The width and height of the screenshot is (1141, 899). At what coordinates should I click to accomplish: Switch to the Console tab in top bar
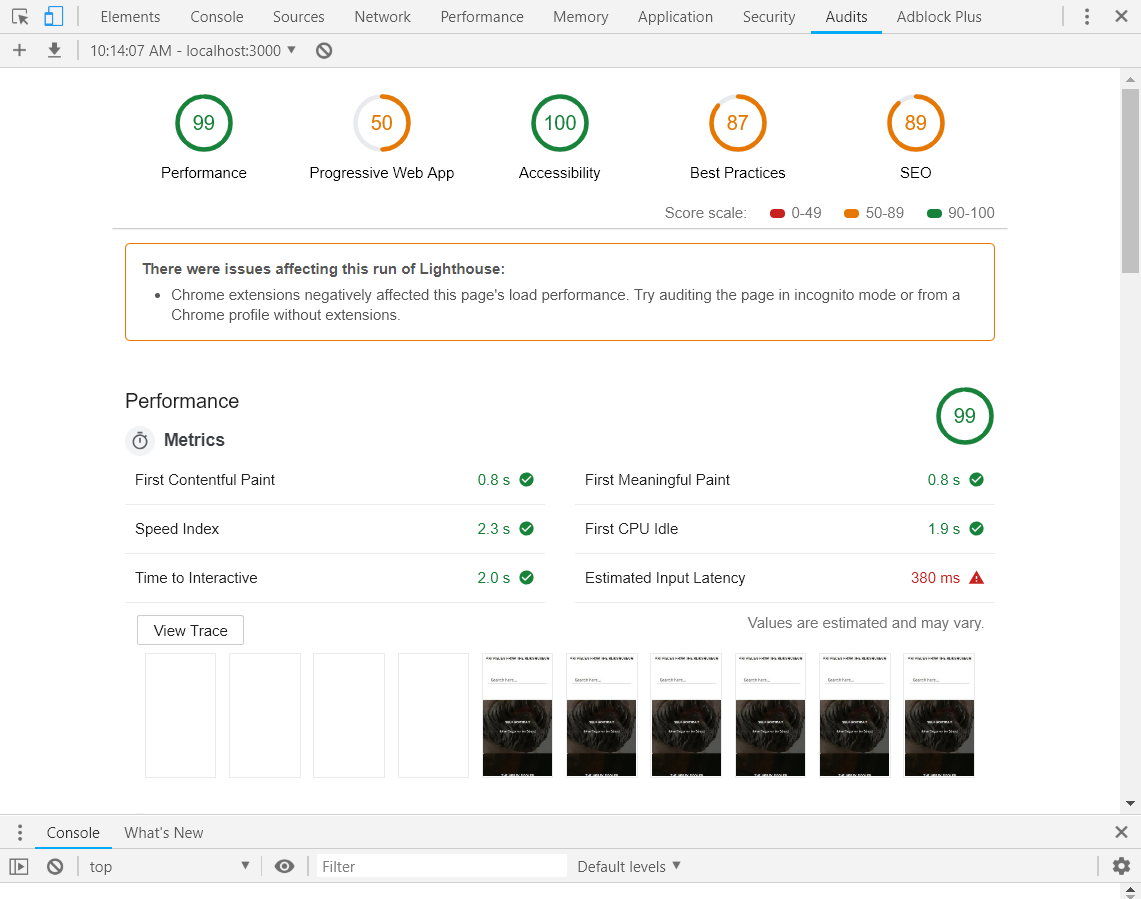pos(217,17)
